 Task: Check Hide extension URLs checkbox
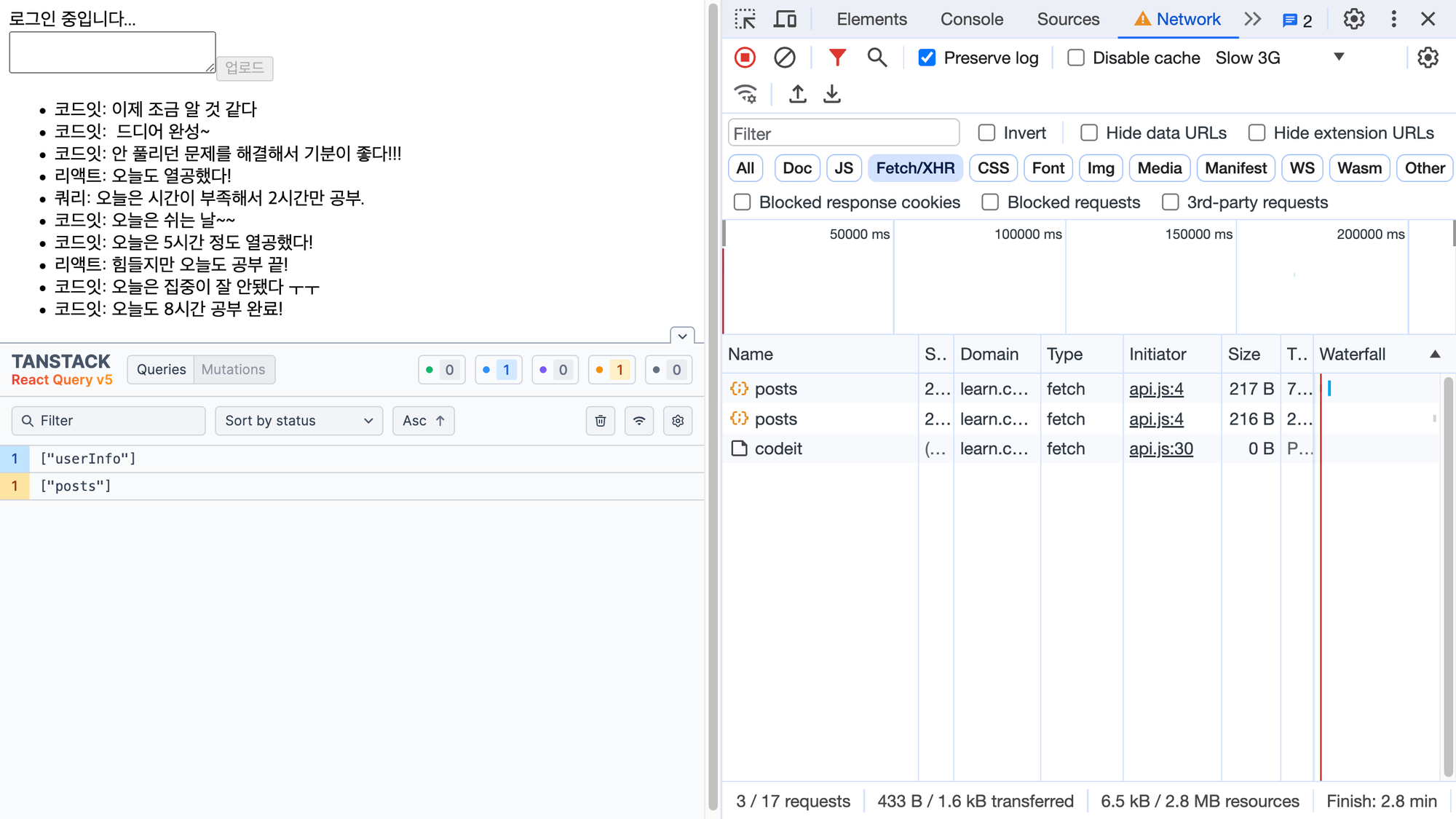(1257, 132)
